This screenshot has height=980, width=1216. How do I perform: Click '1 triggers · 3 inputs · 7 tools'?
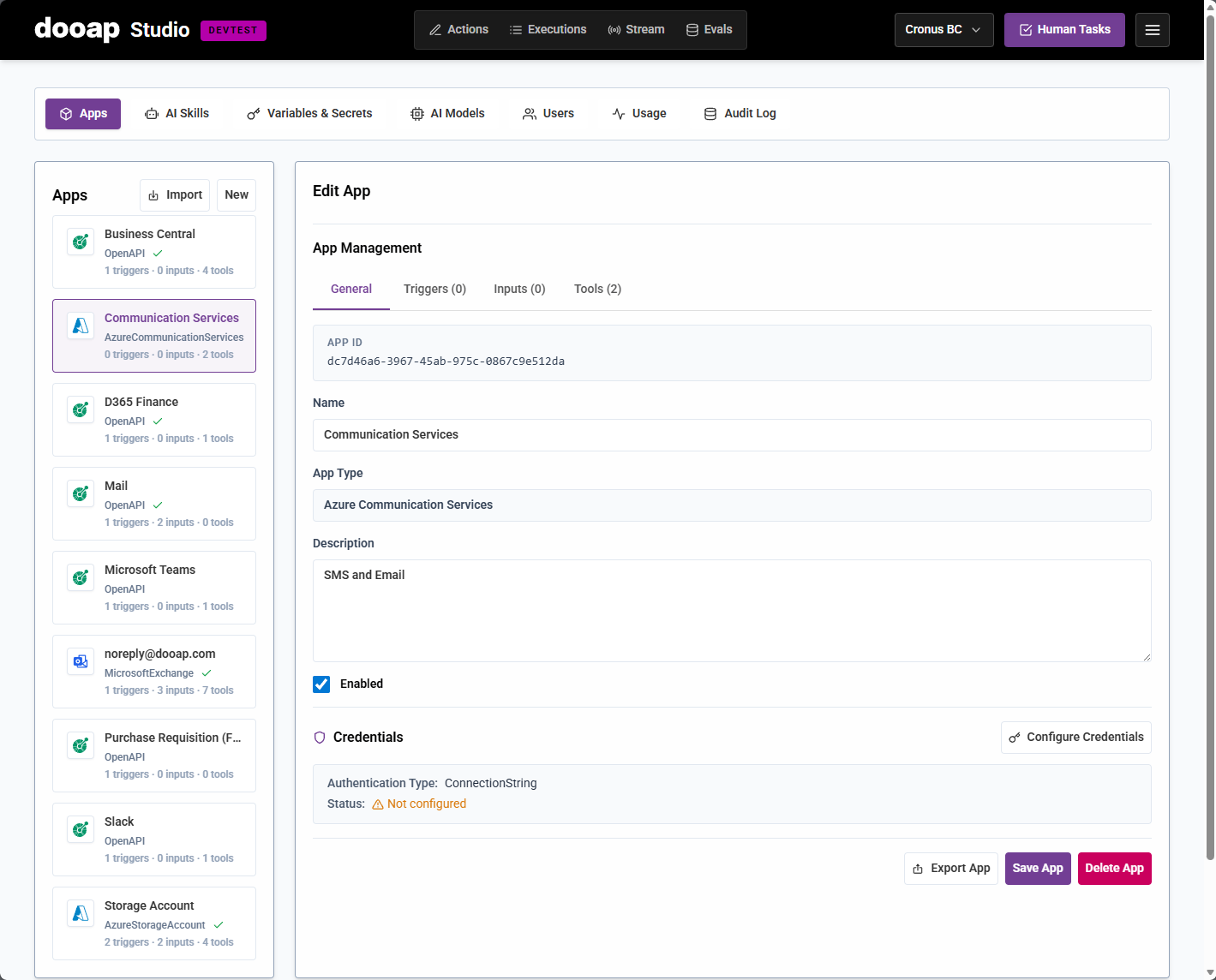pyautogui.click(x=169, y=690)
